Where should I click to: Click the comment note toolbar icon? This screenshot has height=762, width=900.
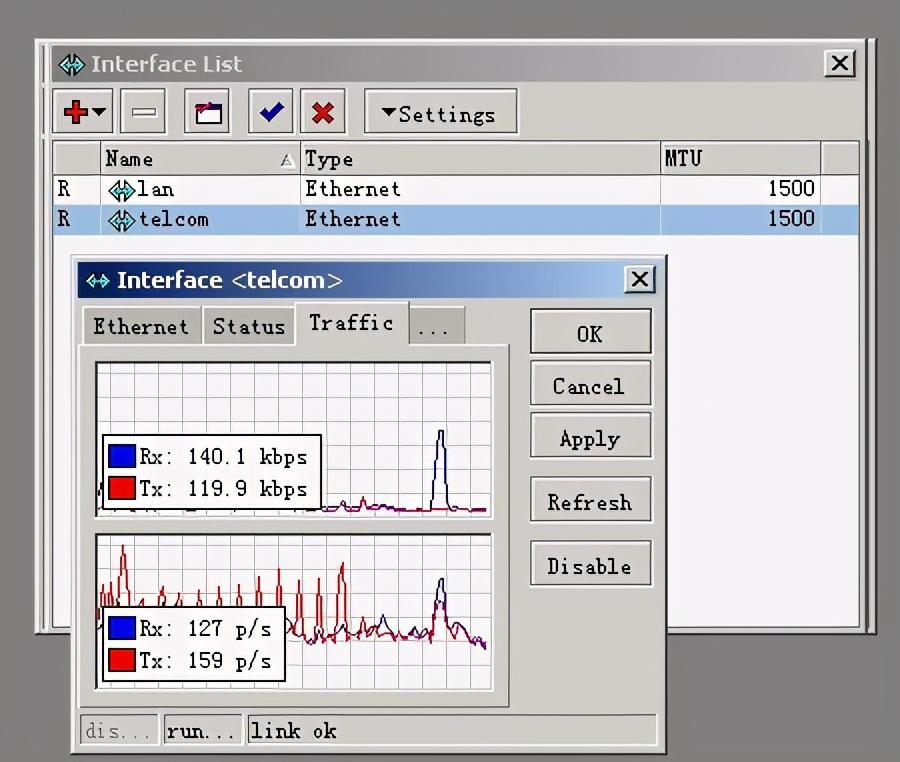(x=208, y=112)
